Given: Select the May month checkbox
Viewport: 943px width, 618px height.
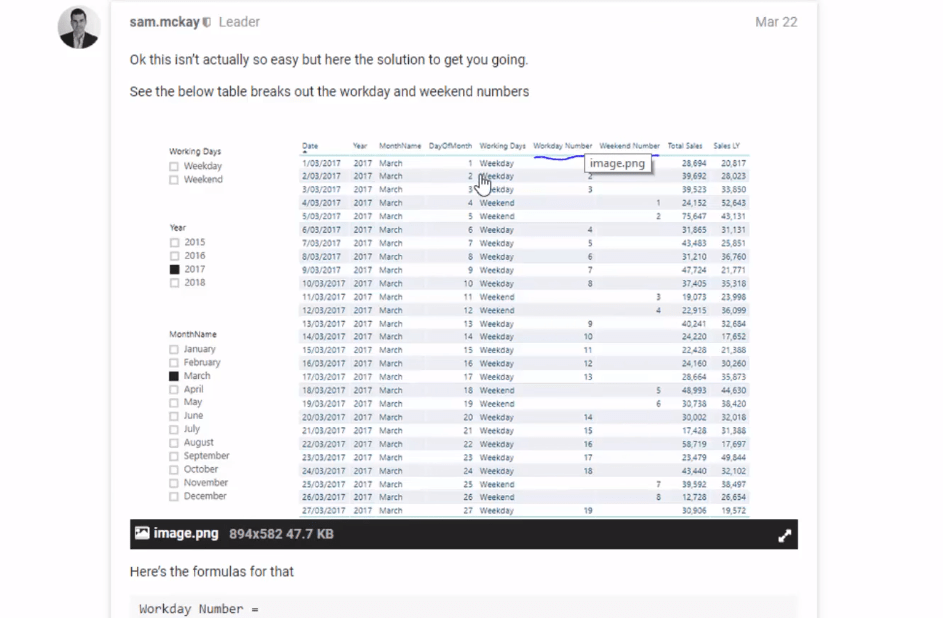Looking at the screenshot, I should click(174, 403).
